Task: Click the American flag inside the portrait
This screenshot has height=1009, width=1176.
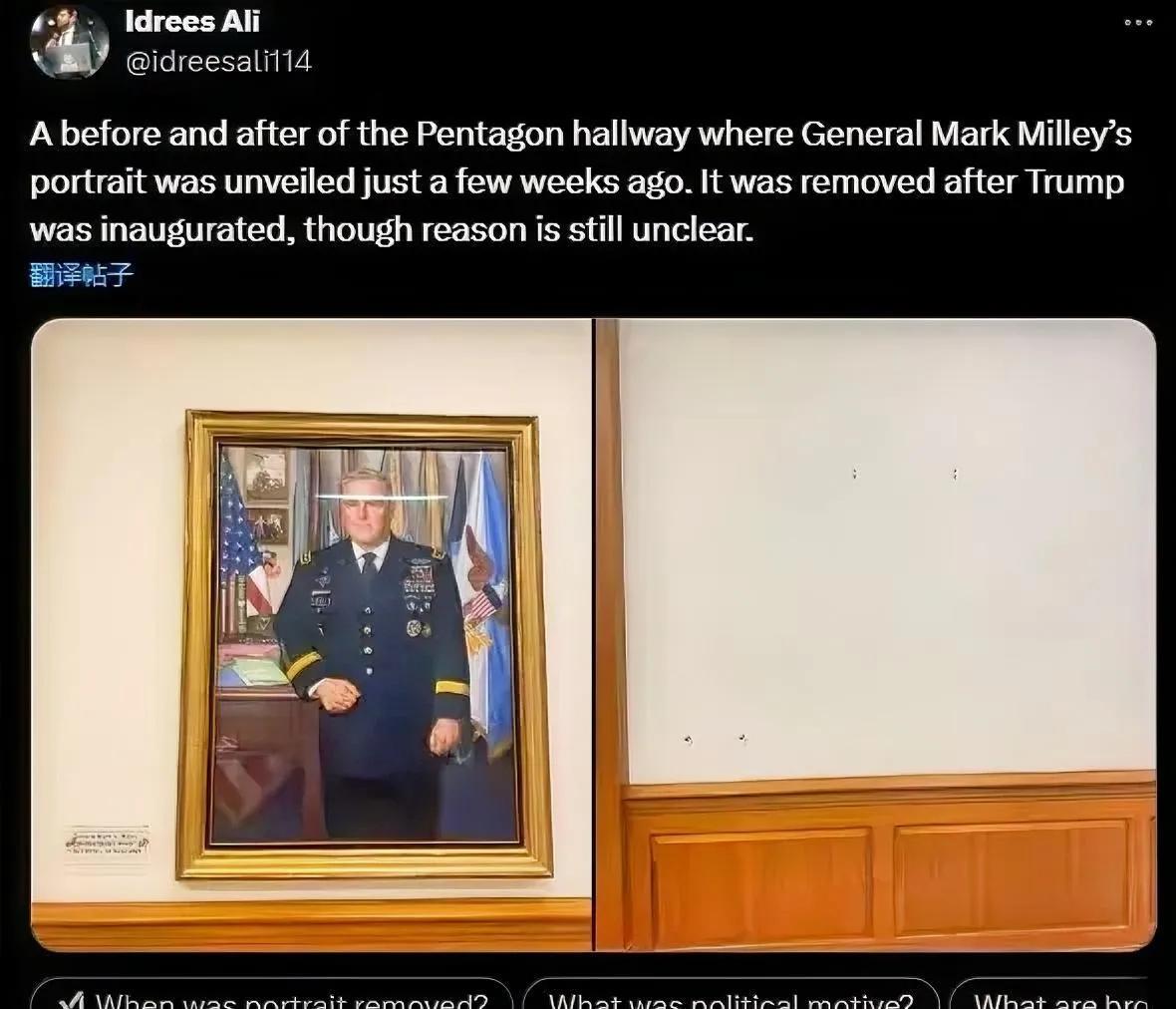Action: [244, 540]
